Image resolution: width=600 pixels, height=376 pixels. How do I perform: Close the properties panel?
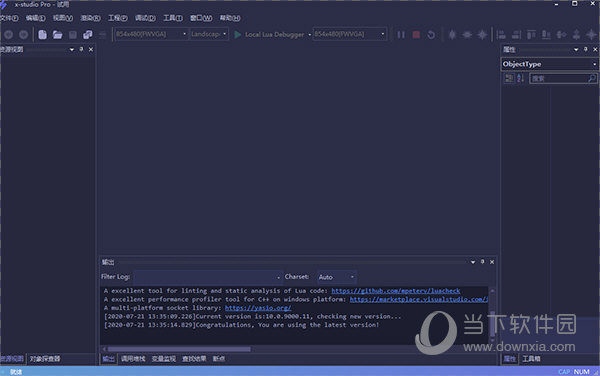click(x=595, y=49)
